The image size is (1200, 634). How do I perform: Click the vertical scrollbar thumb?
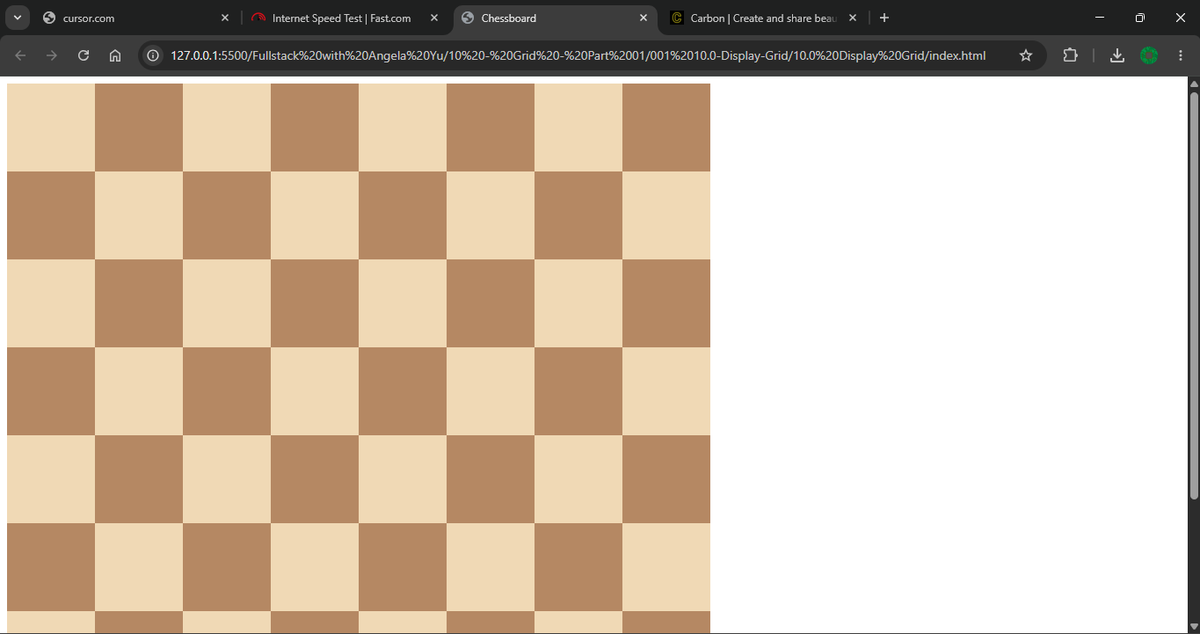click(1192, 294)
